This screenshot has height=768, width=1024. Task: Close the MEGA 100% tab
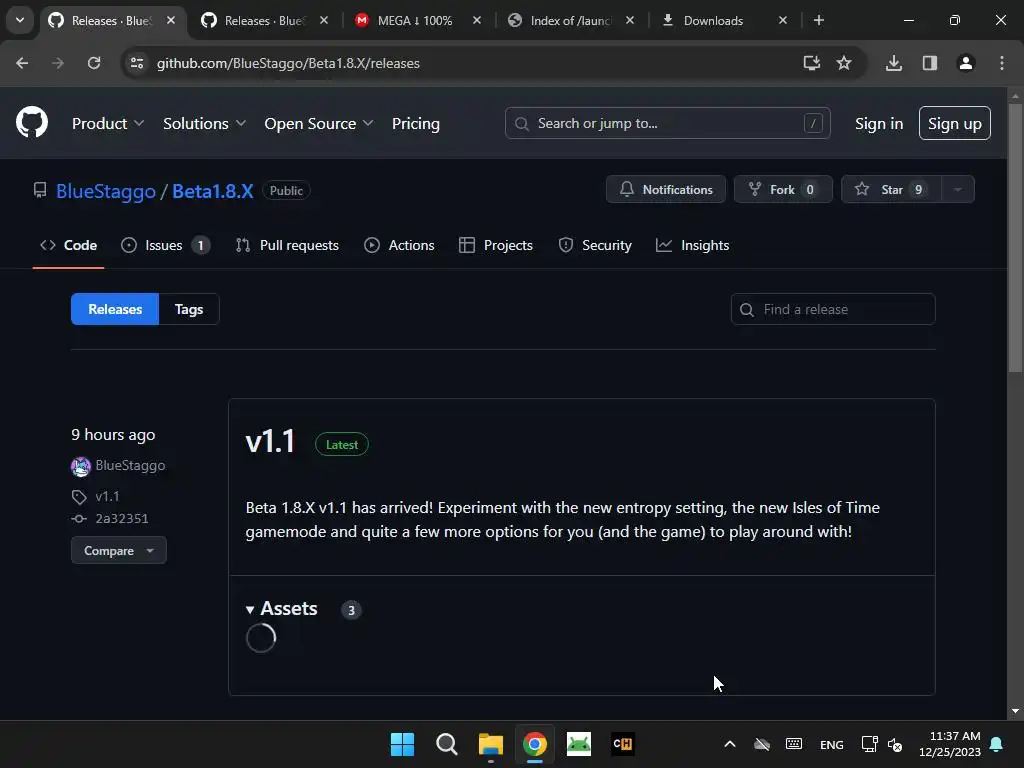click(477, 20)
